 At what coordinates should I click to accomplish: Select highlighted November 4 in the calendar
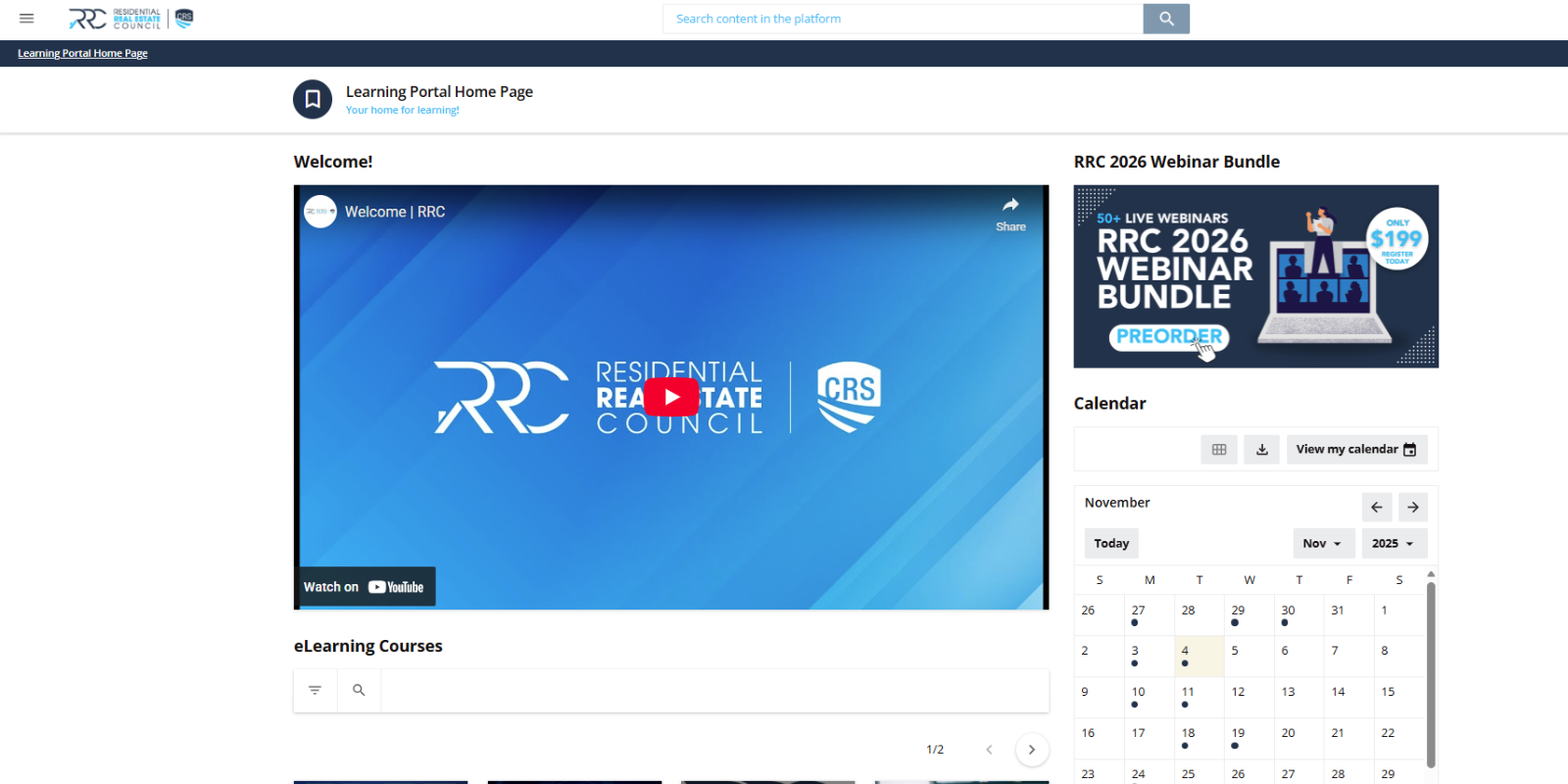[x=1200, y=656]
